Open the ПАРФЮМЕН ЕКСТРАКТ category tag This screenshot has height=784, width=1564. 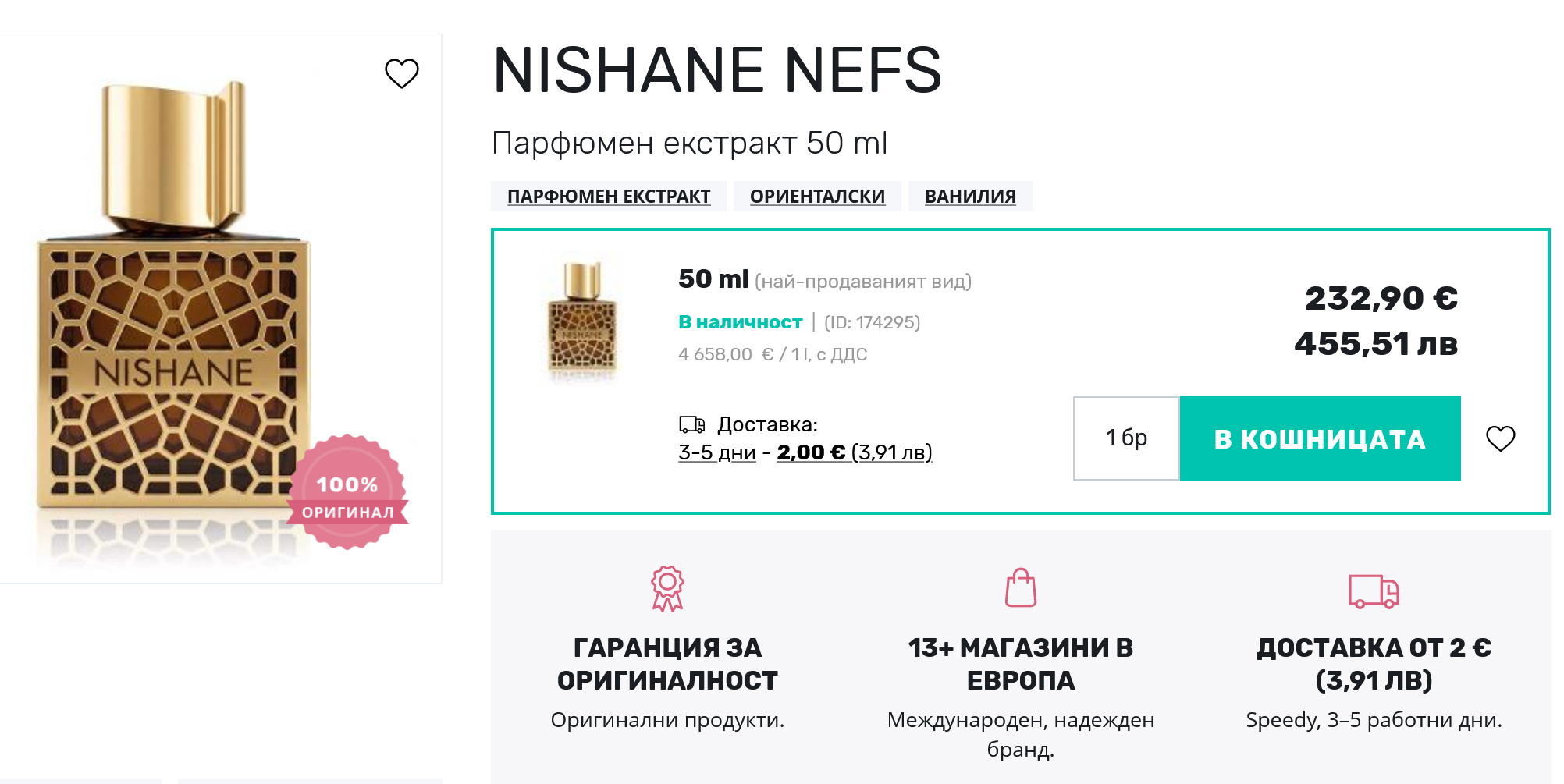[609, 197]
